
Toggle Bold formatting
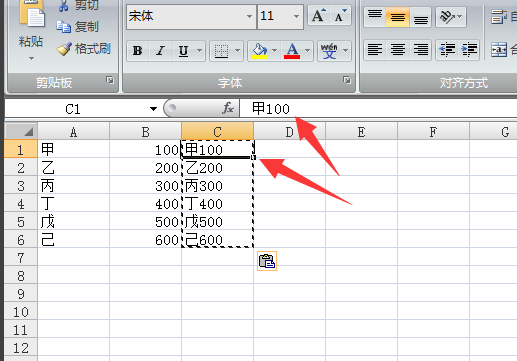pos(138,51)
